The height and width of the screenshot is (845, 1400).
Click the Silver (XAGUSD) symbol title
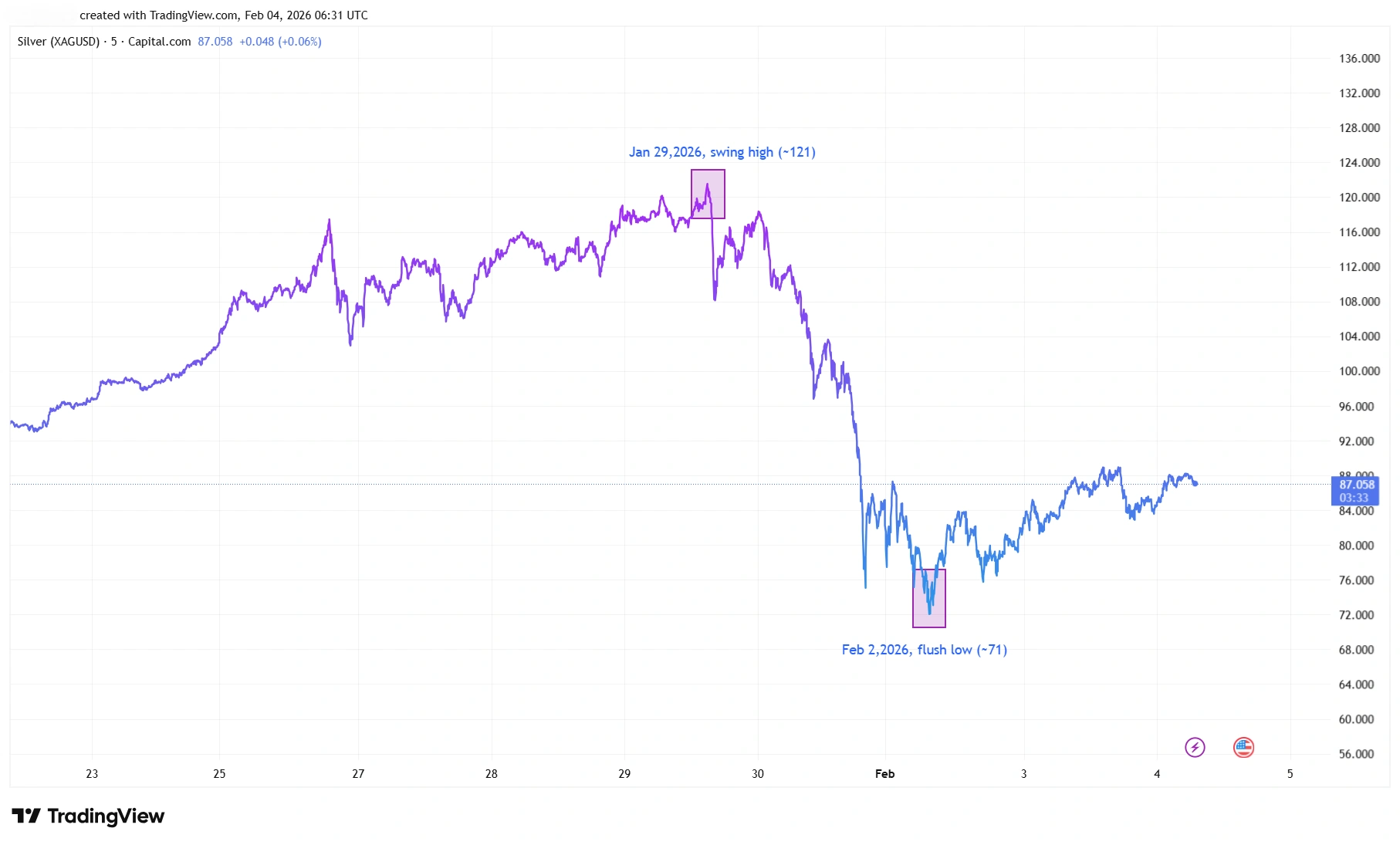[x=59, y=42]
